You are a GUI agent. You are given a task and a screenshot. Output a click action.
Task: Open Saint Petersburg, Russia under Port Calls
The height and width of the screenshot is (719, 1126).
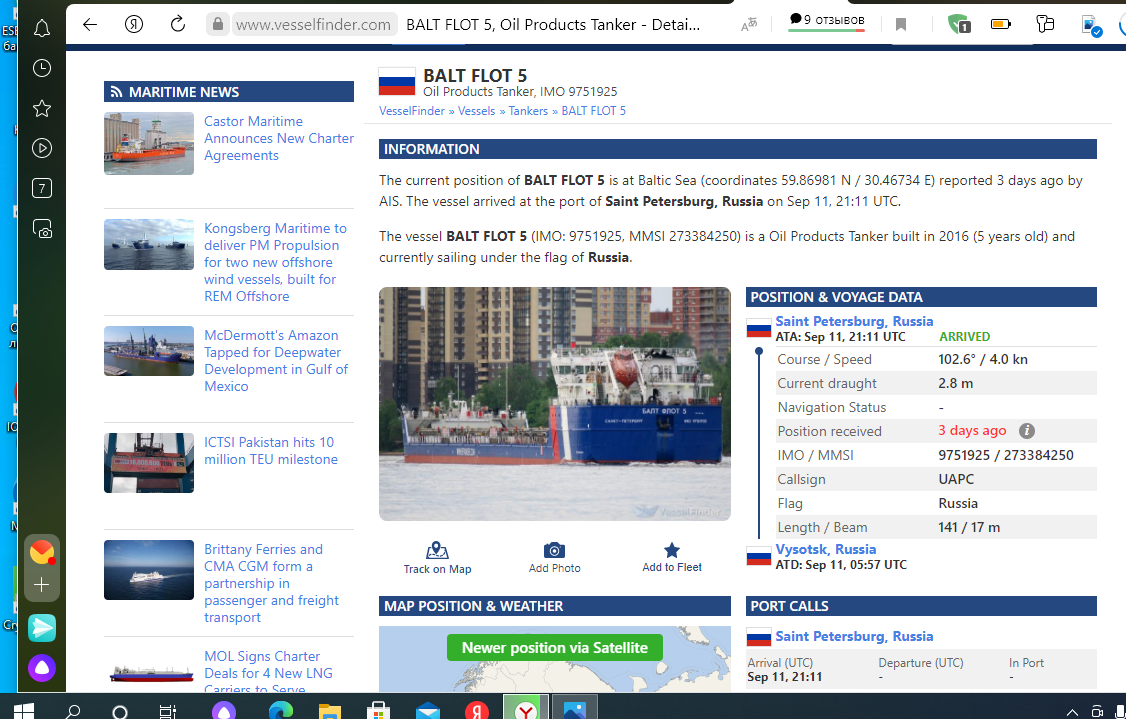point(854,636)
